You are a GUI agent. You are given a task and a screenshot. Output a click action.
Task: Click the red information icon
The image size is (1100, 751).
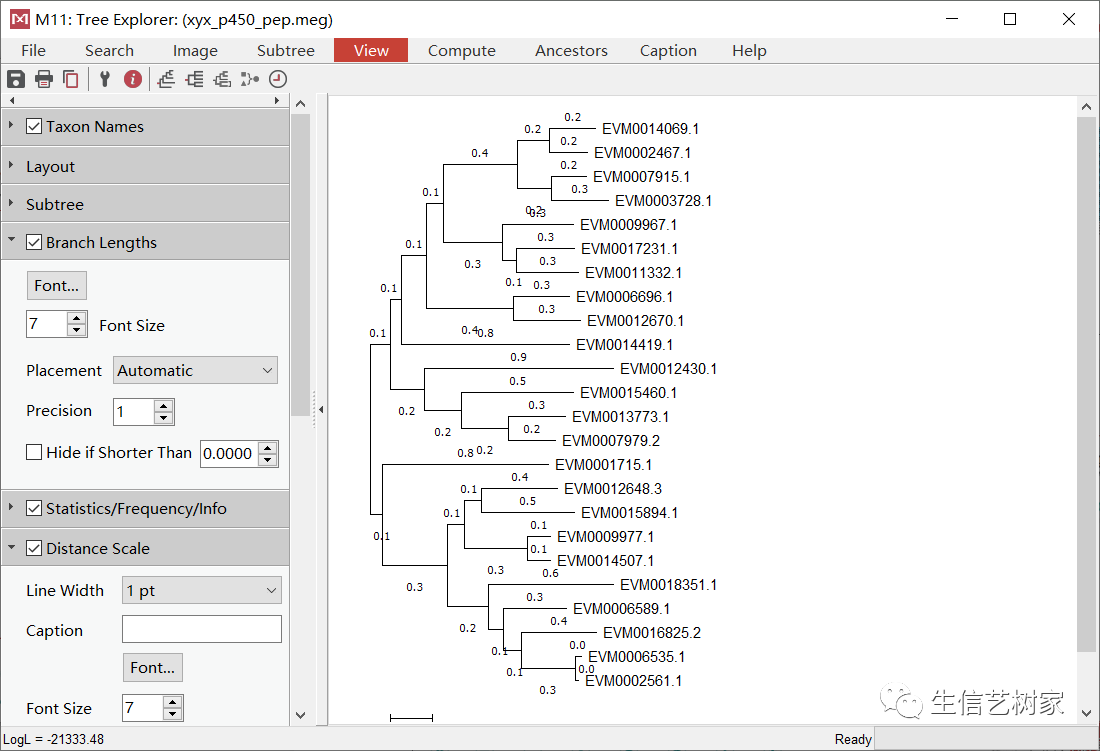click(133, 79)
